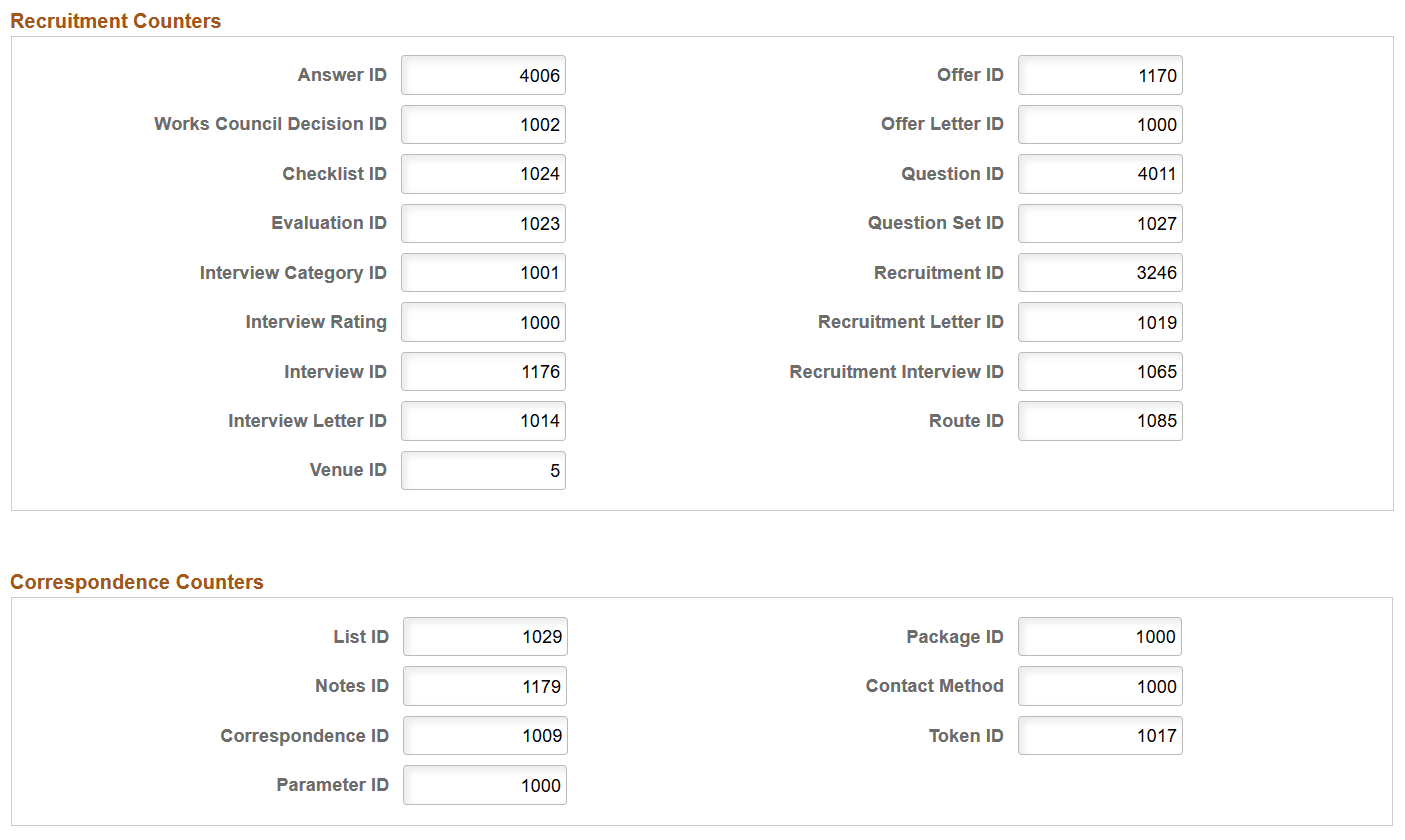Click the Interview Category ID field
Image resolution: width=1405 pixels, height=840 pixels.
coord(483,272)
